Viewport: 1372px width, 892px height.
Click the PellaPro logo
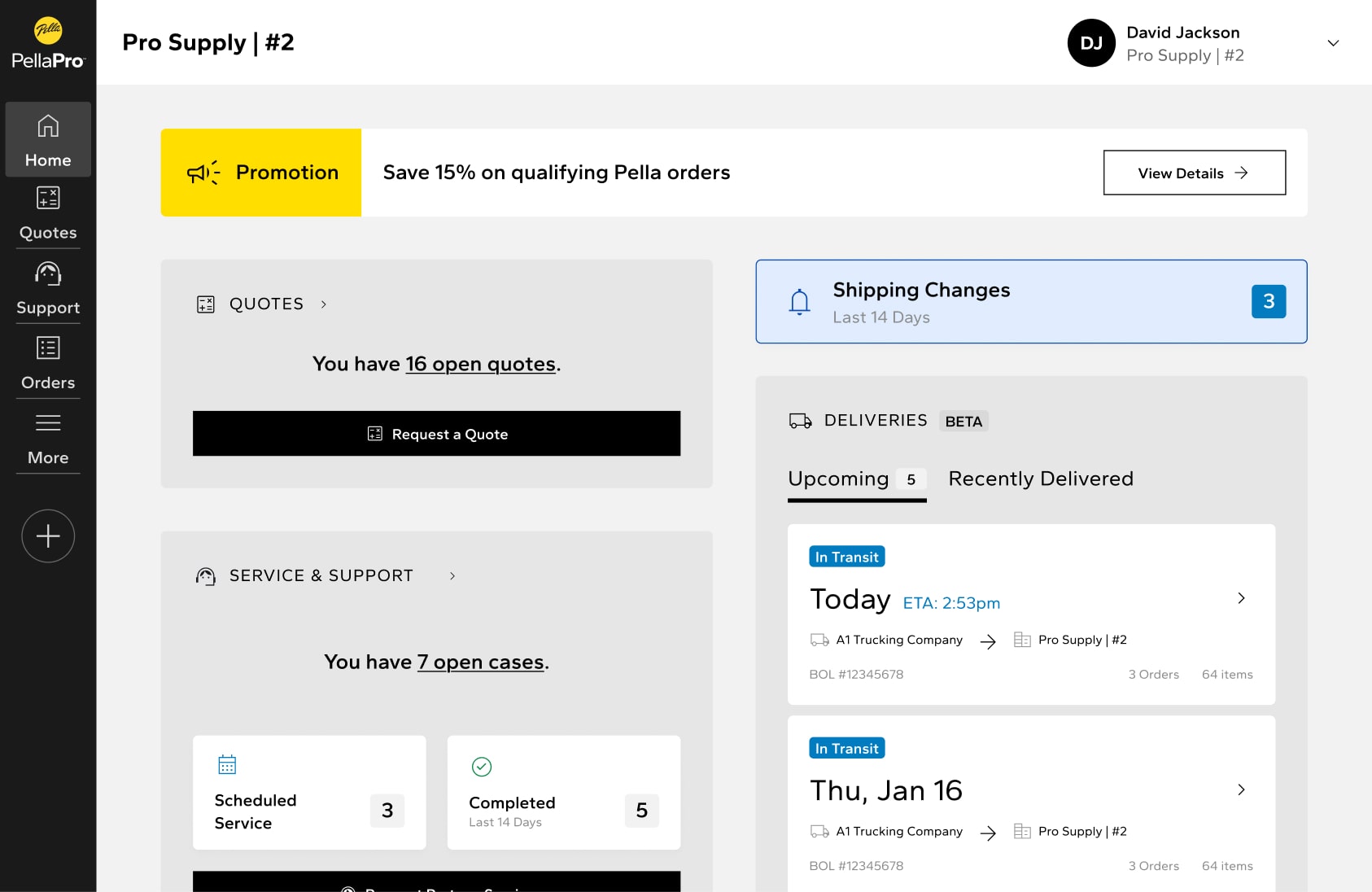(x=48, y=43)
